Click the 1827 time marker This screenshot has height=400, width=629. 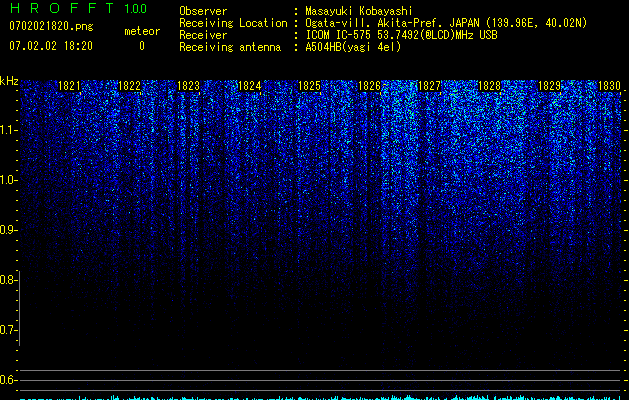pyautogui.click(x=429, y=86)
